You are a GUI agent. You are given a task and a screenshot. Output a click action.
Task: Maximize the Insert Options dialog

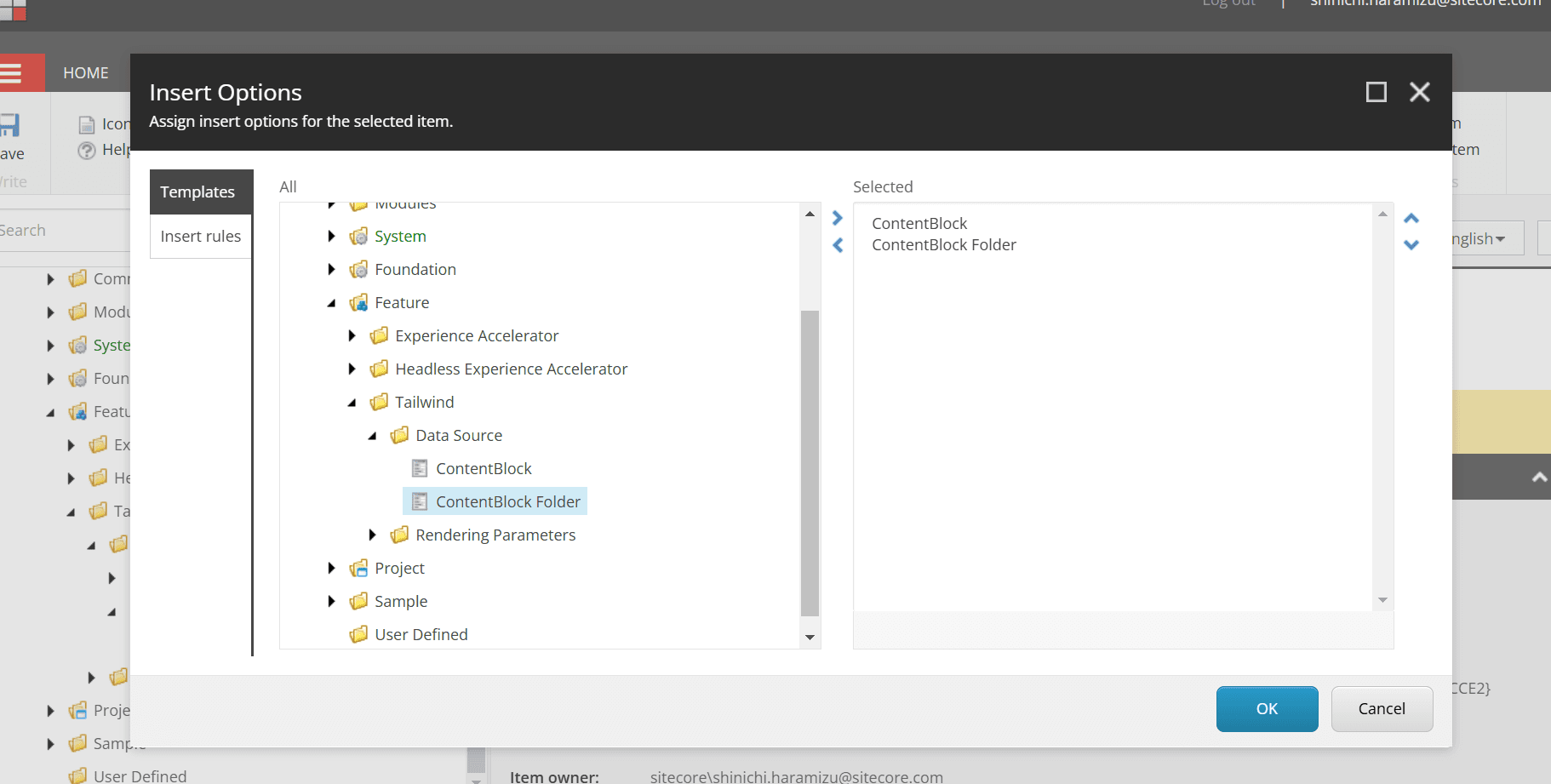tap(1376, 92)
